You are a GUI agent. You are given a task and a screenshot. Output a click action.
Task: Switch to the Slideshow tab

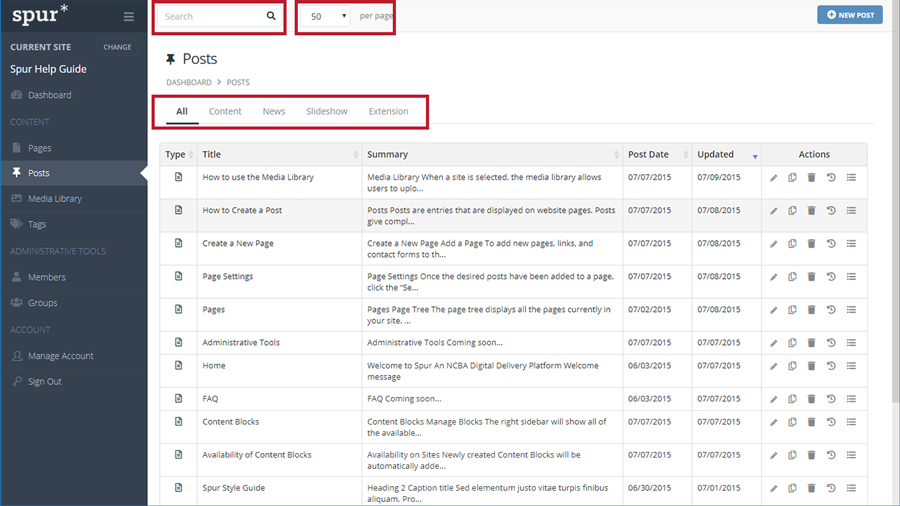(x=327, y=111)
